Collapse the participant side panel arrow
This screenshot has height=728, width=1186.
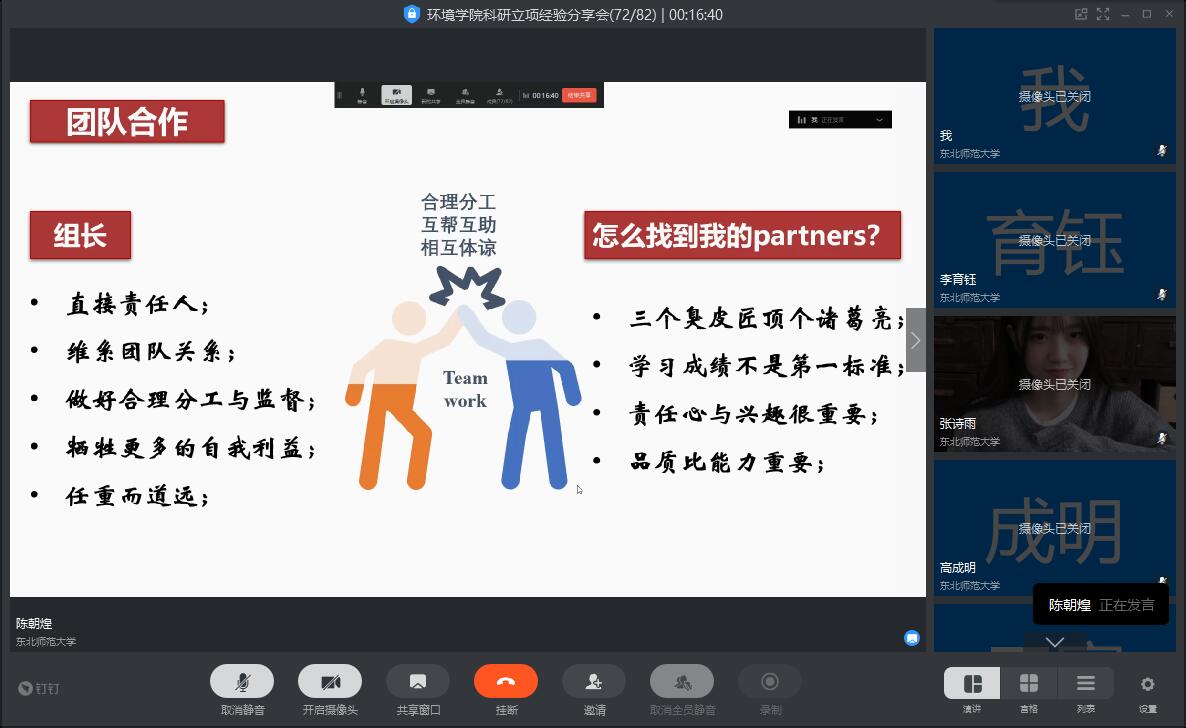(915, 340)
